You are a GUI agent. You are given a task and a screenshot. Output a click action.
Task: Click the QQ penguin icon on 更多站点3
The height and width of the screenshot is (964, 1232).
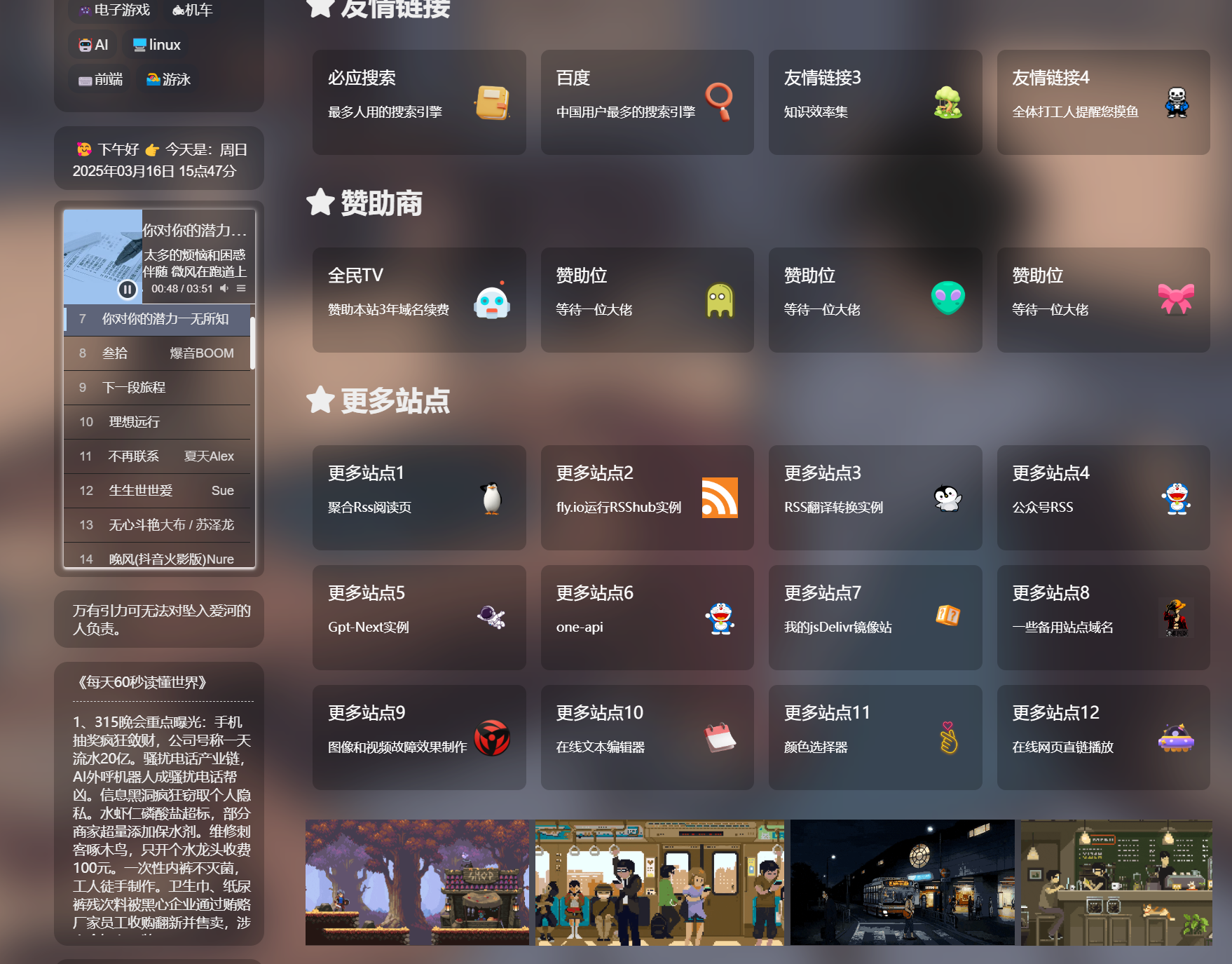click(x=948, y=498)
